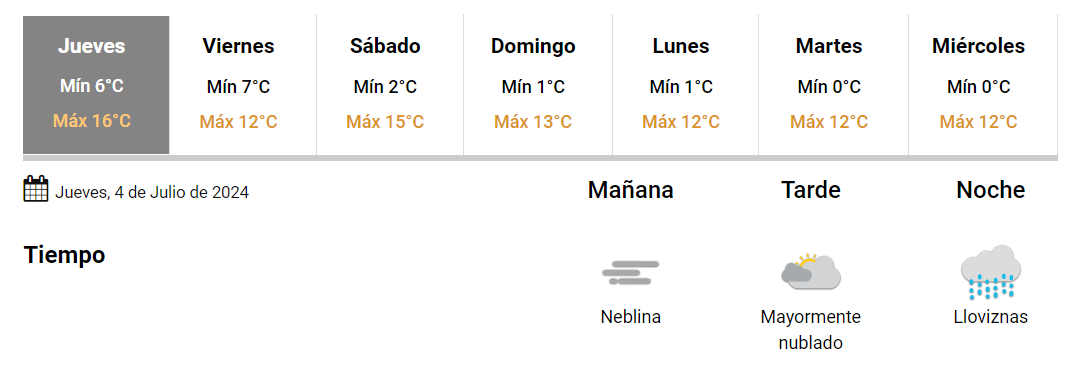
Task: Click Máx 15°C under Sábado
Action: click(x=385, y=122)
